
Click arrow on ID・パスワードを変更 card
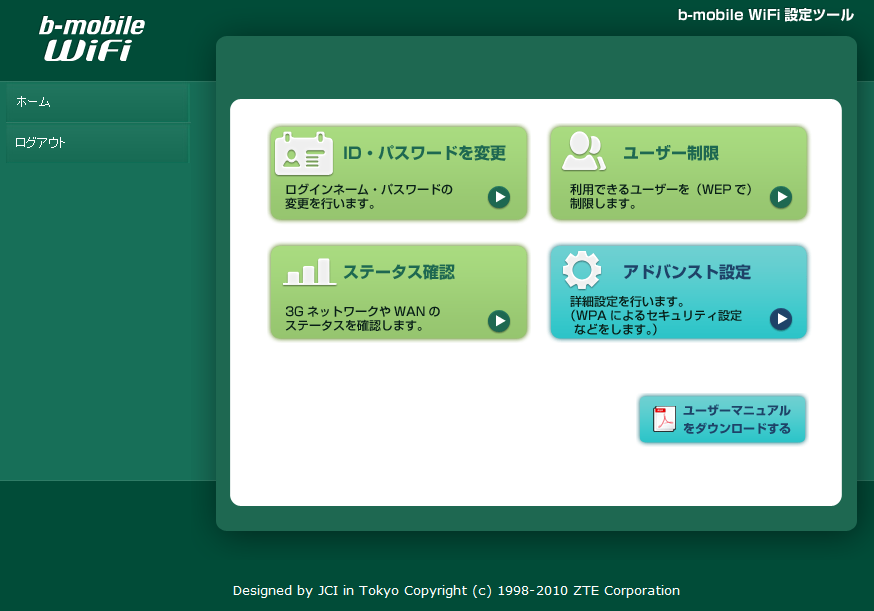point(499,197)
